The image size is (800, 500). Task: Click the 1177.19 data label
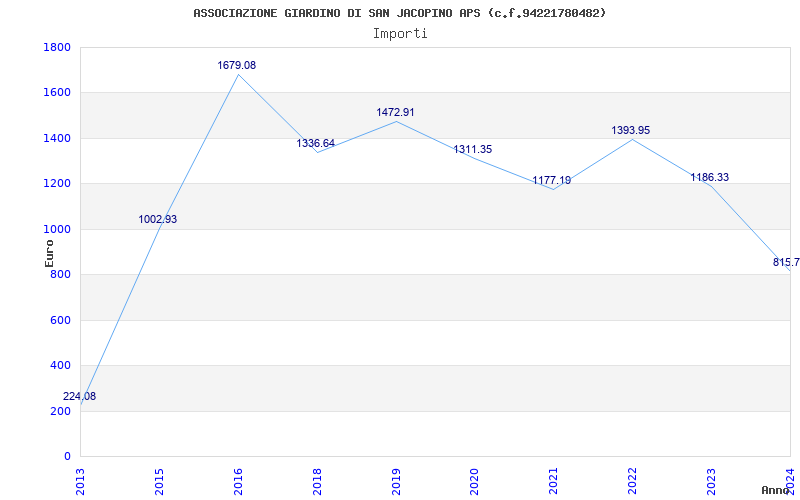click(552, 180)
